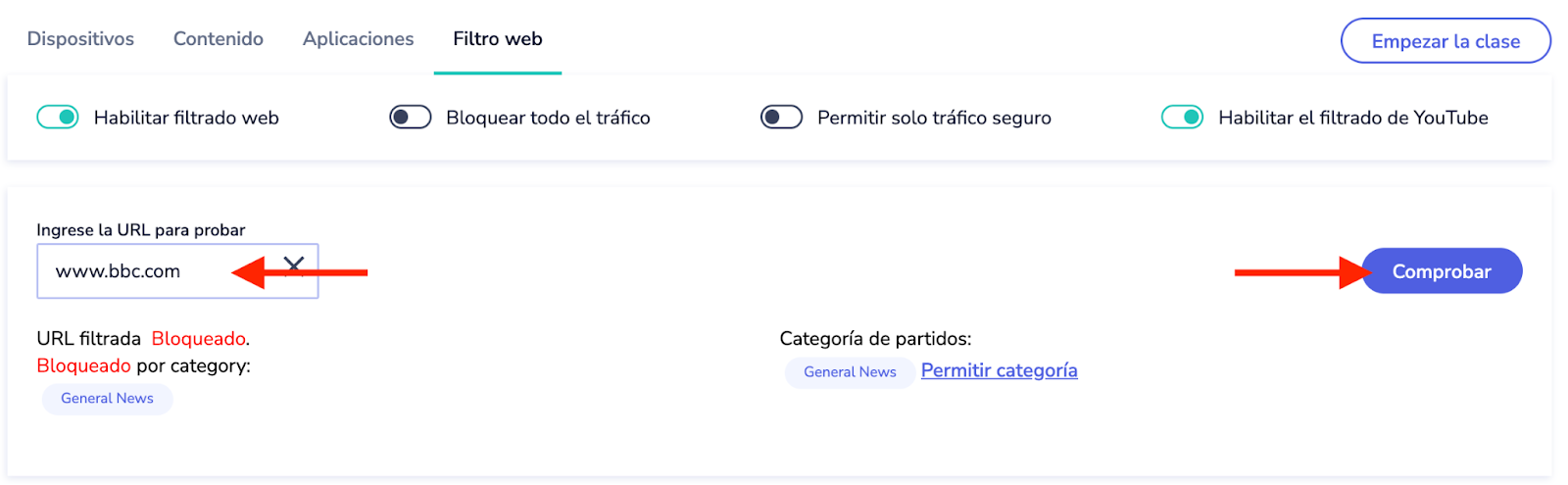Go to the Aplicaciones tab

(x=358, y=39)
